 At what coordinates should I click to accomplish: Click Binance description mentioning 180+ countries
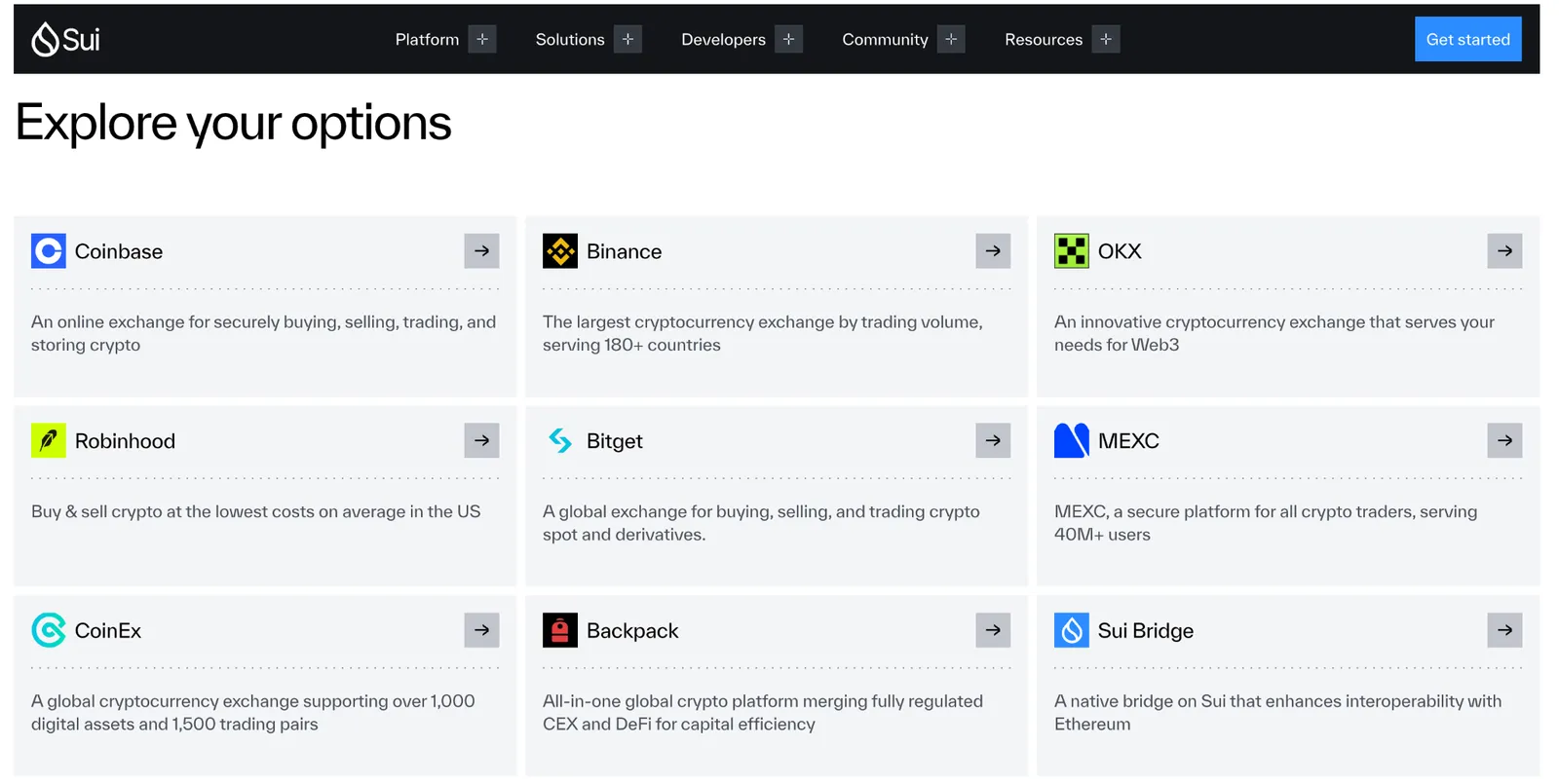[763, 333]
